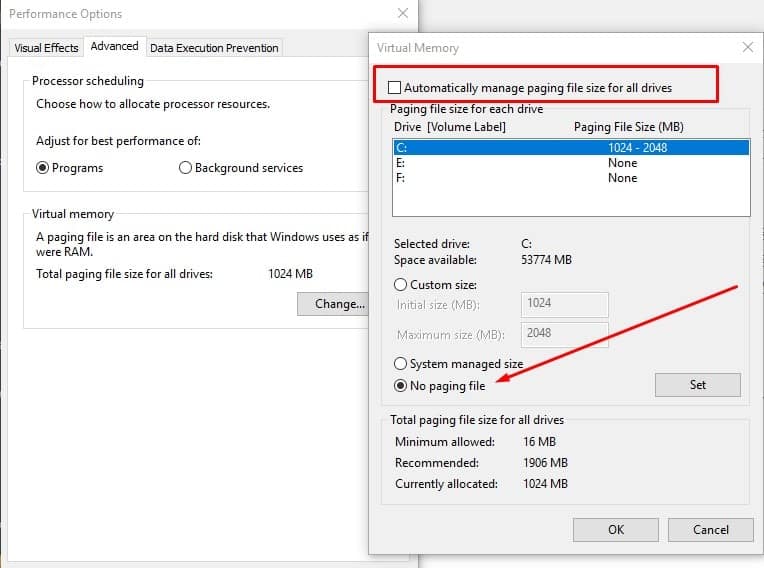Click the Set button
This screenshot has height=568, width=764.
pyautogui.click(x=697, y=385)
